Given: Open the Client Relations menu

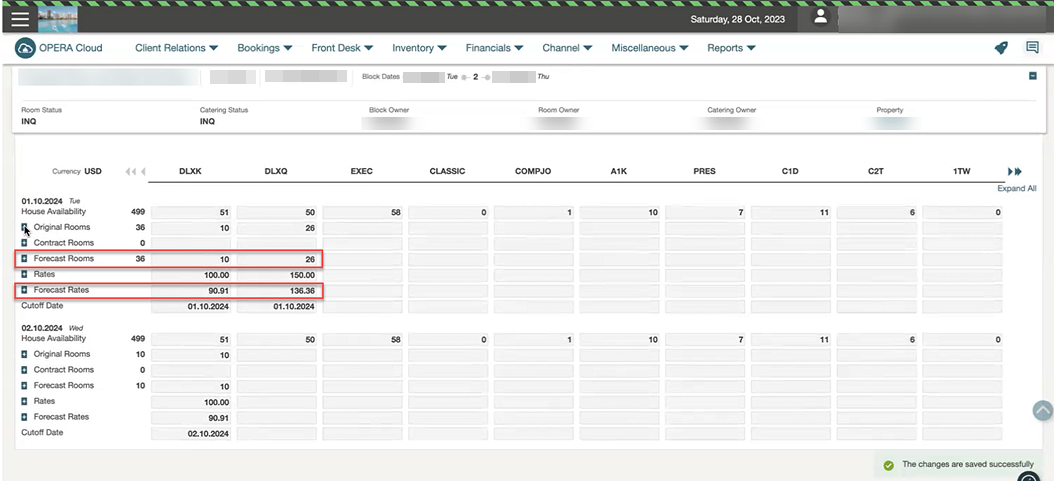Looking at the screenshot, I should pos(177,48).
